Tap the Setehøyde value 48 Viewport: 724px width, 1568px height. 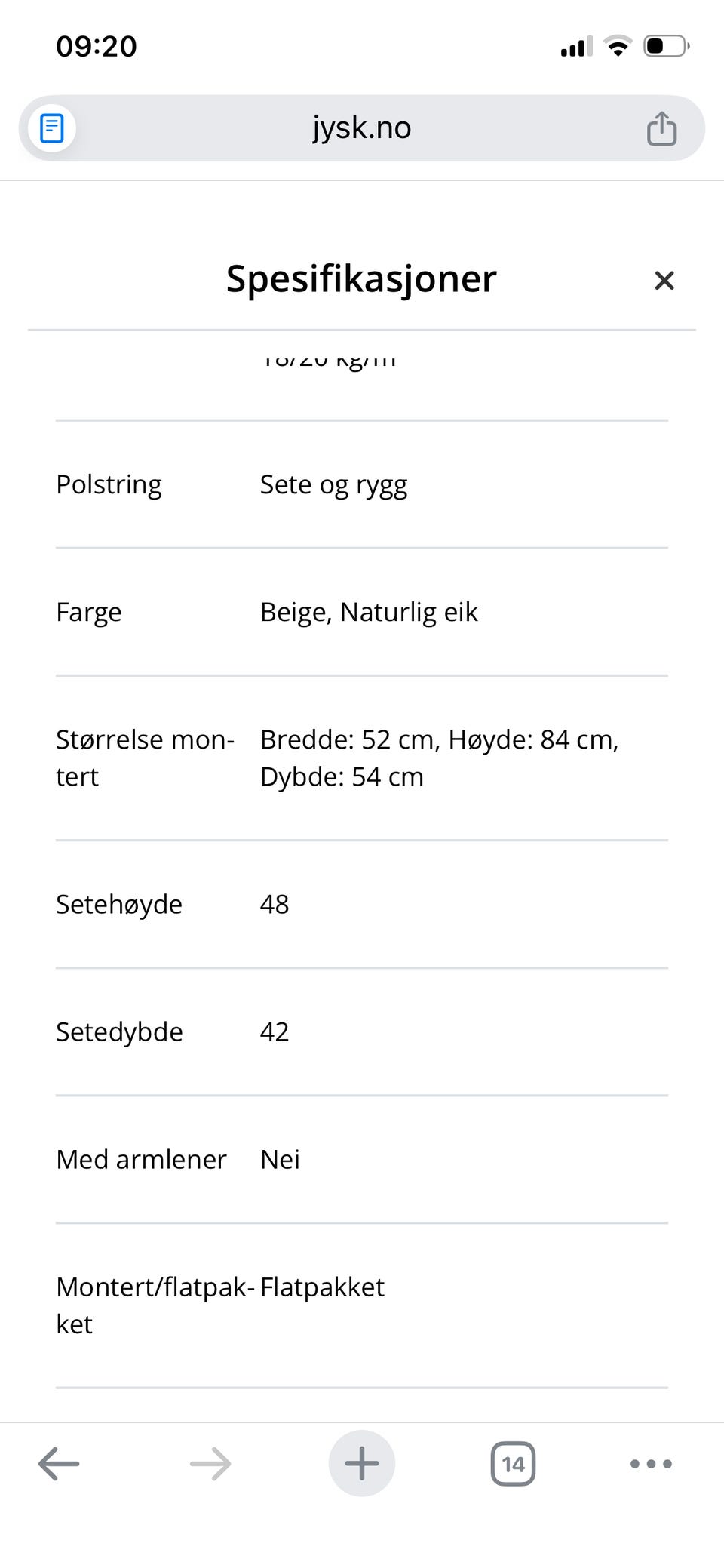coord(275,904)
